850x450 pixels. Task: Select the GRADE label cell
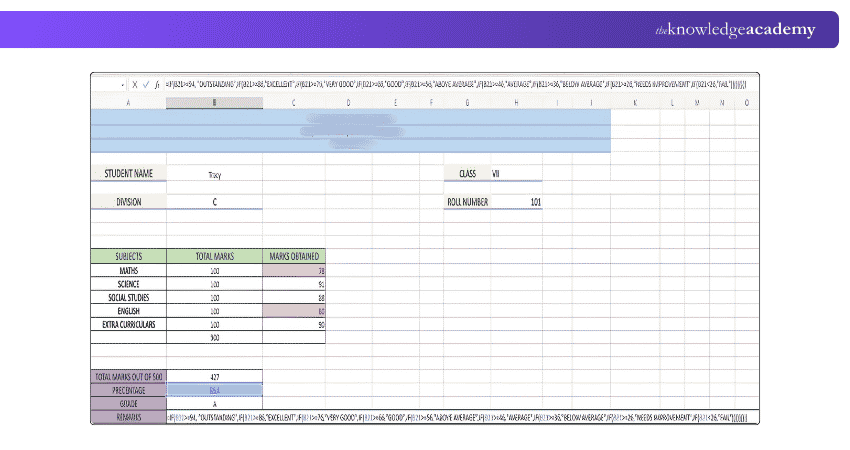(x=128, y=403)
